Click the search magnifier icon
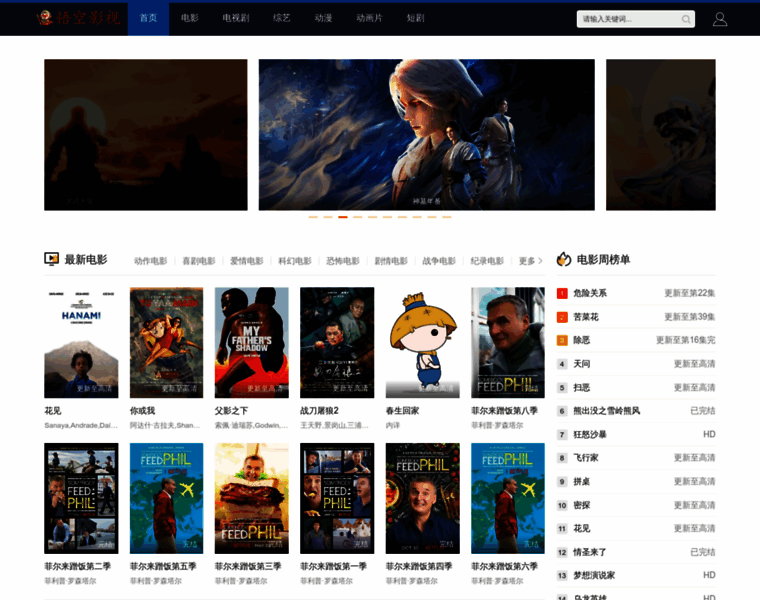Screen dimensions: 760x600 tap(686, 19)
